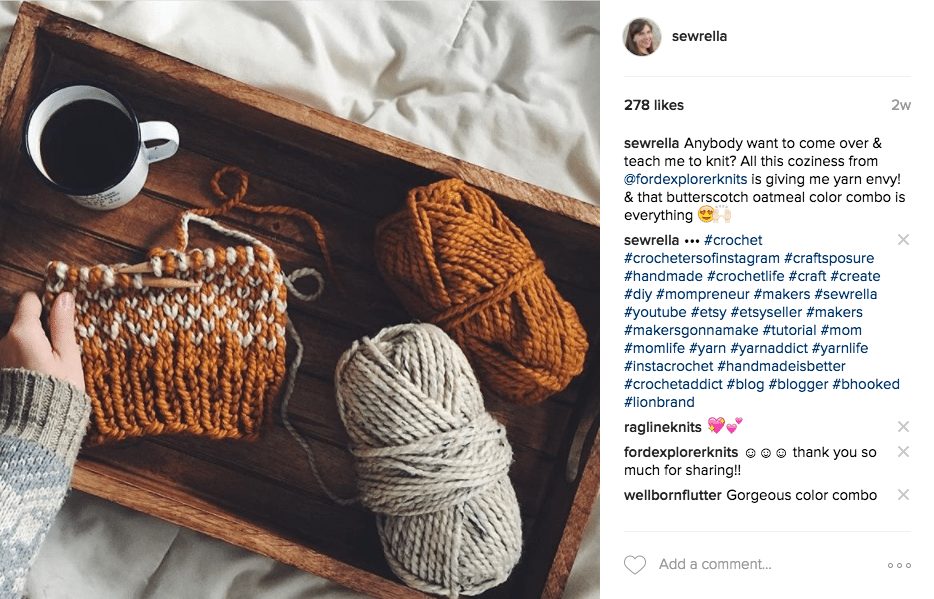Remove the raglineknits comment
Image resolution: width=934 pixels, height=599 pixels.
click(x=903, y=426)
